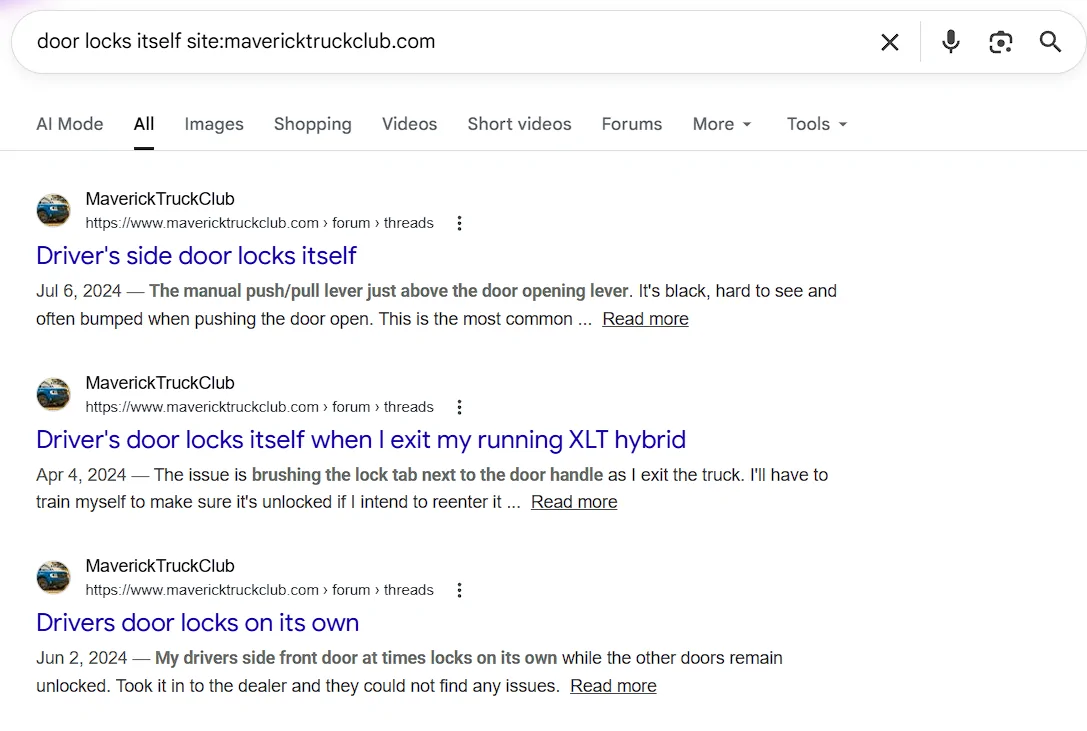This screenshot has width=1087, height=731.
Task: Click the URL breadcrumb above 'Drivers door locks on its own'
Action: pos(259,590)
